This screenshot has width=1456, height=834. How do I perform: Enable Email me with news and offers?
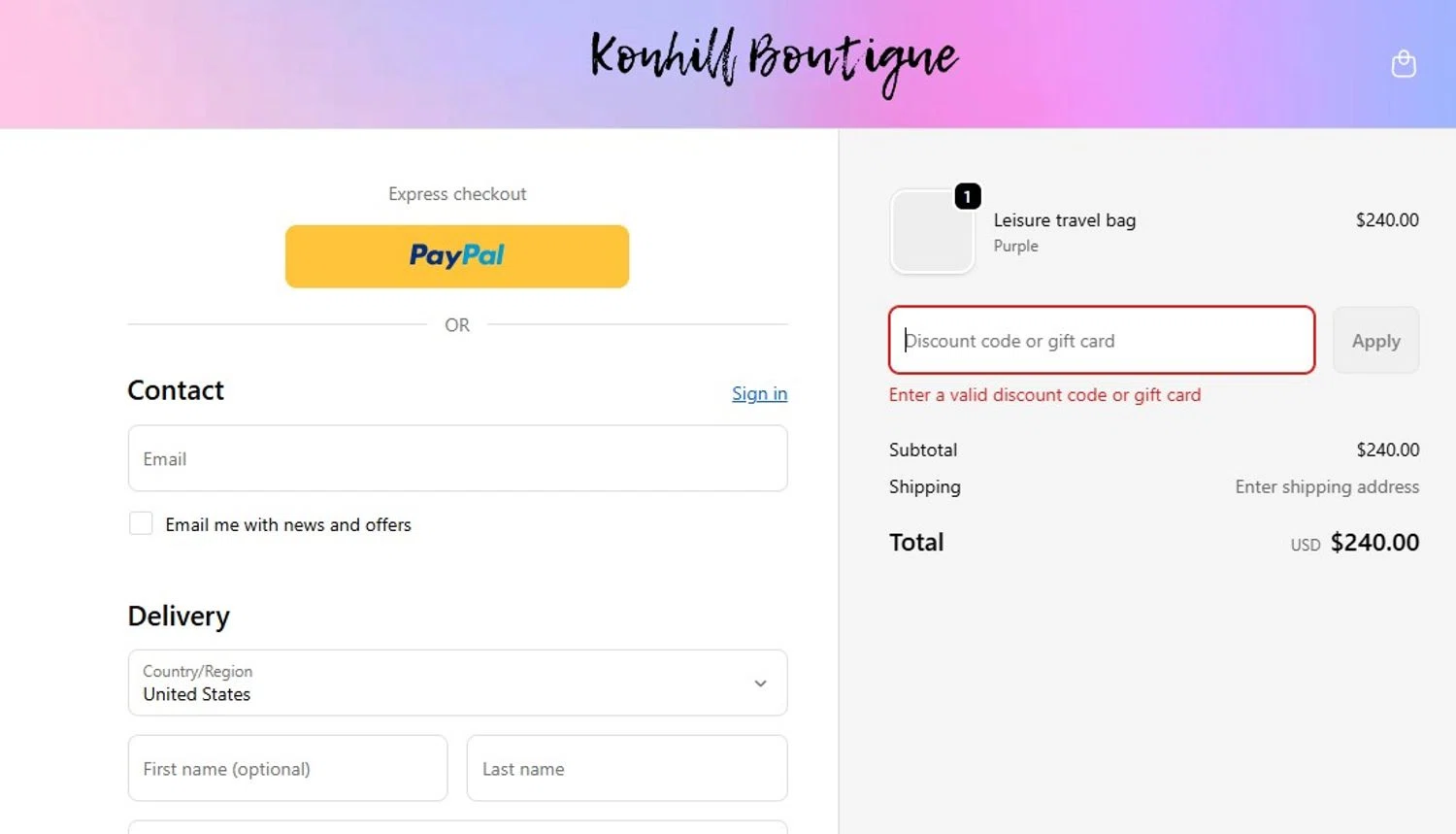tap(142, 524)
